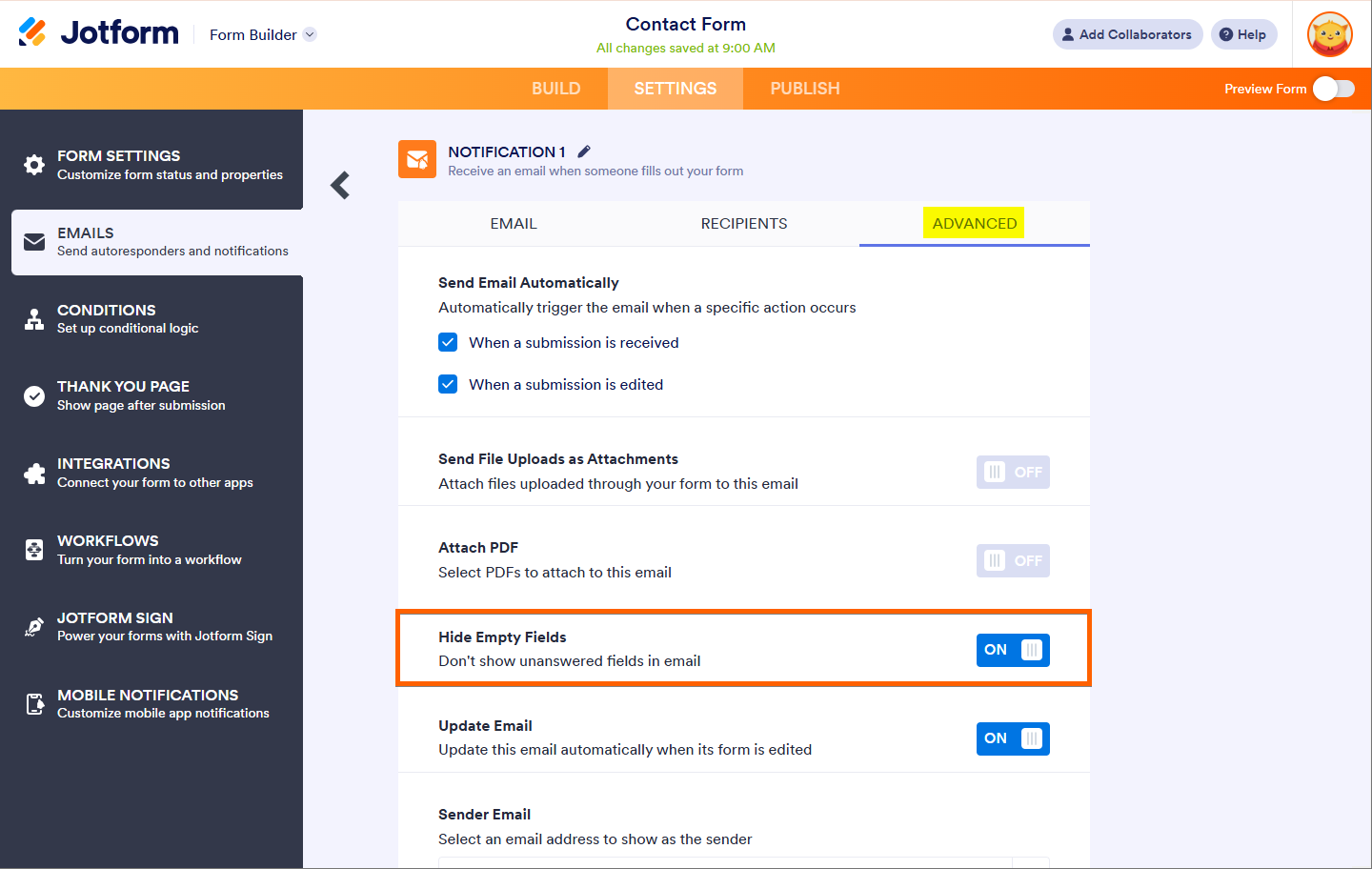Turn on Attach PDF toggle

tap(1013, 561)
